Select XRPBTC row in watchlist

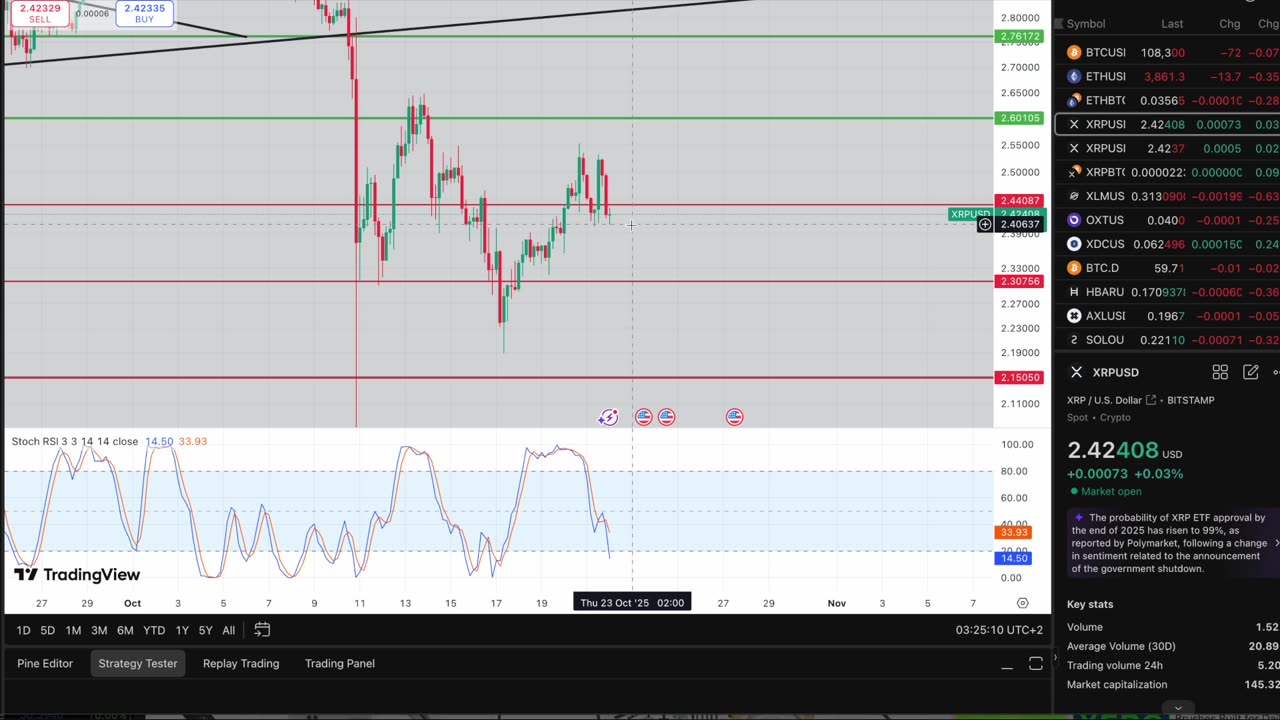(1167, 172)
